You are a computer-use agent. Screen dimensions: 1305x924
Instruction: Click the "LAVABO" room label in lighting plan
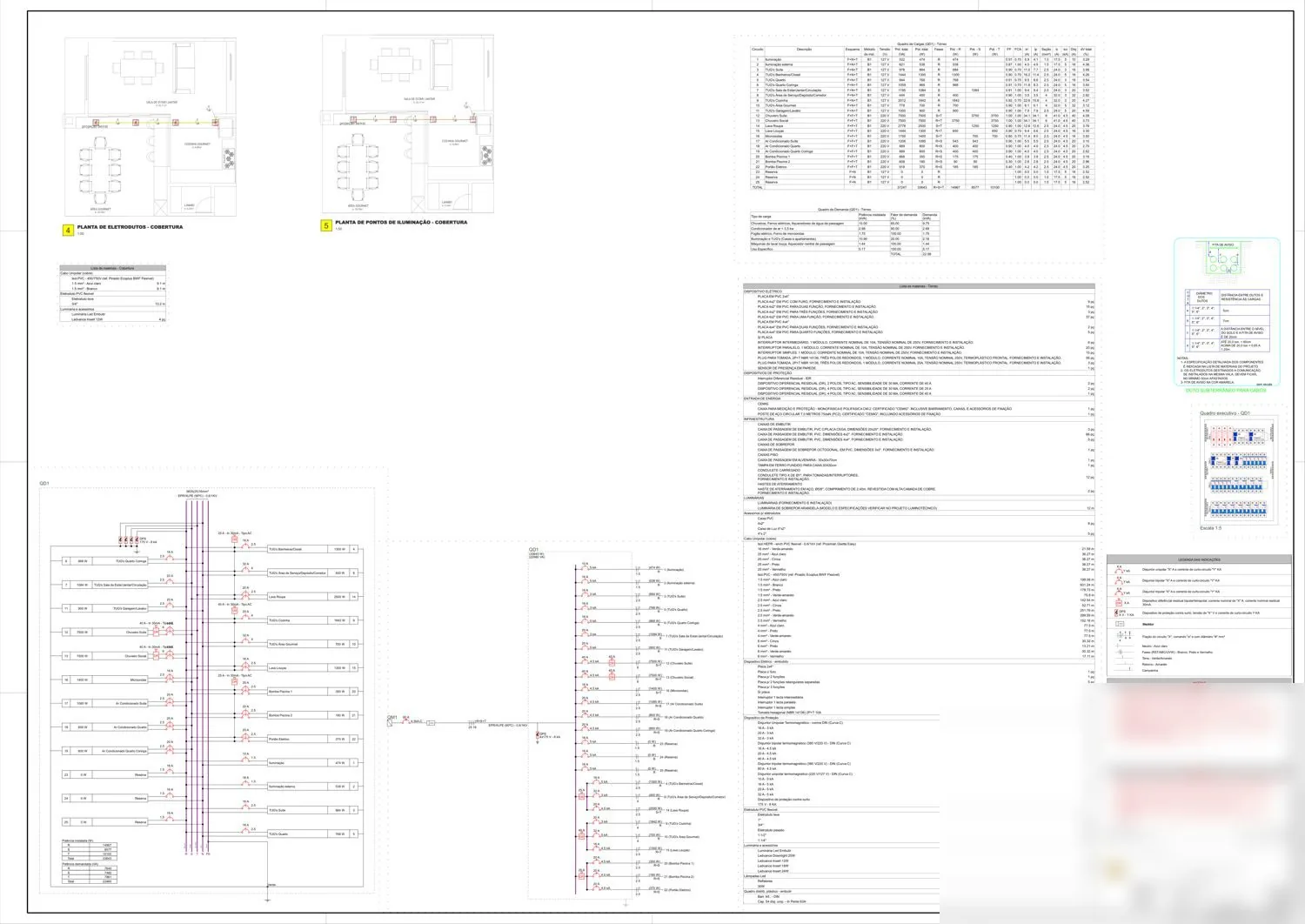coord(446,203)
